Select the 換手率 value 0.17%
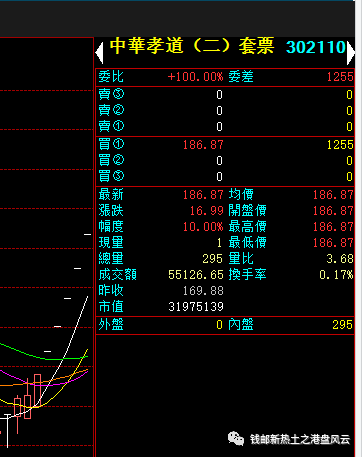Screen dimensions: 362x457 (336, 275)
